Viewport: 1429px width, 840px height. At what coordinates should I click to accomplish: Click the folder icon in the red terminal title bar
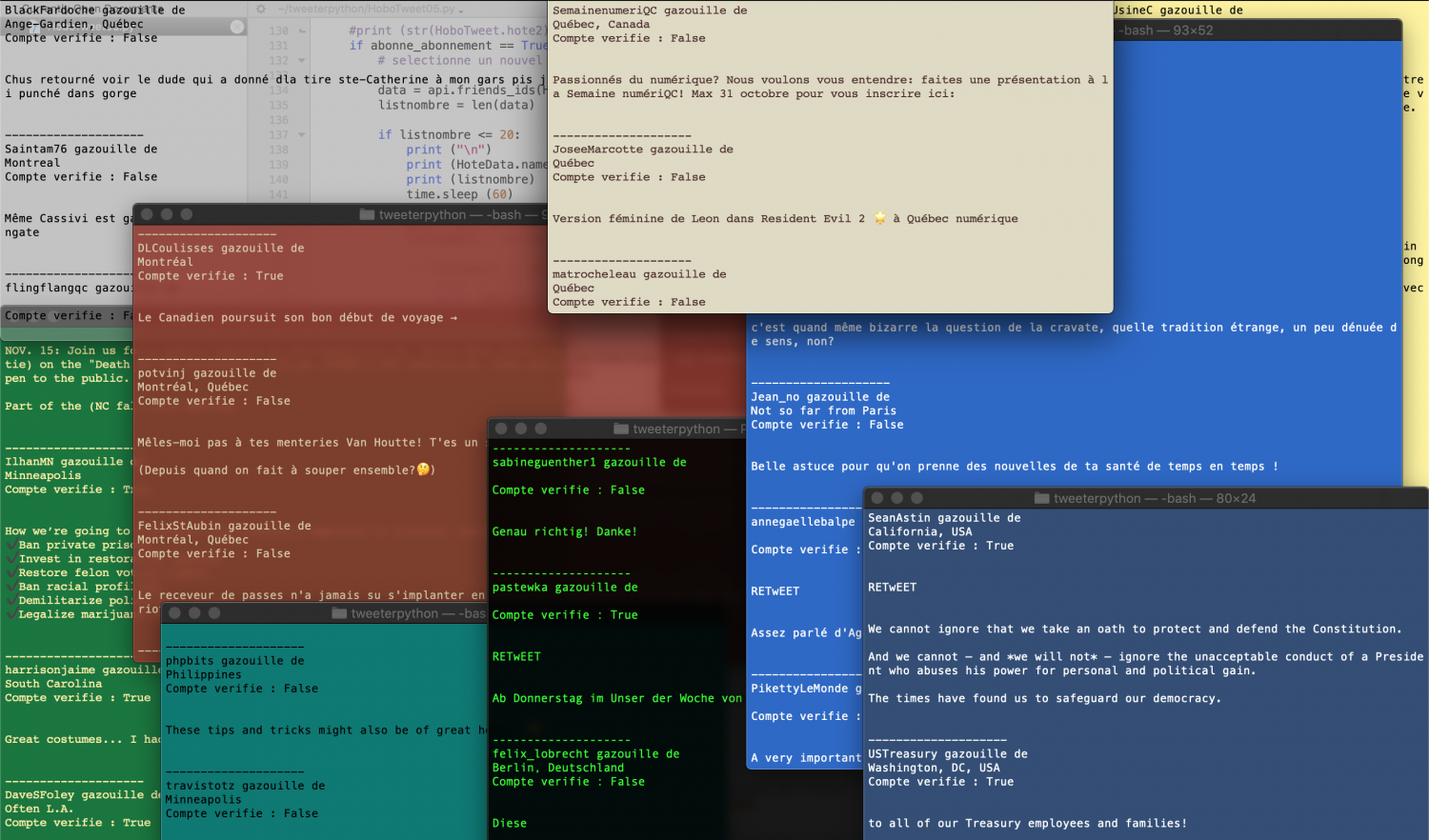point(367,214)
